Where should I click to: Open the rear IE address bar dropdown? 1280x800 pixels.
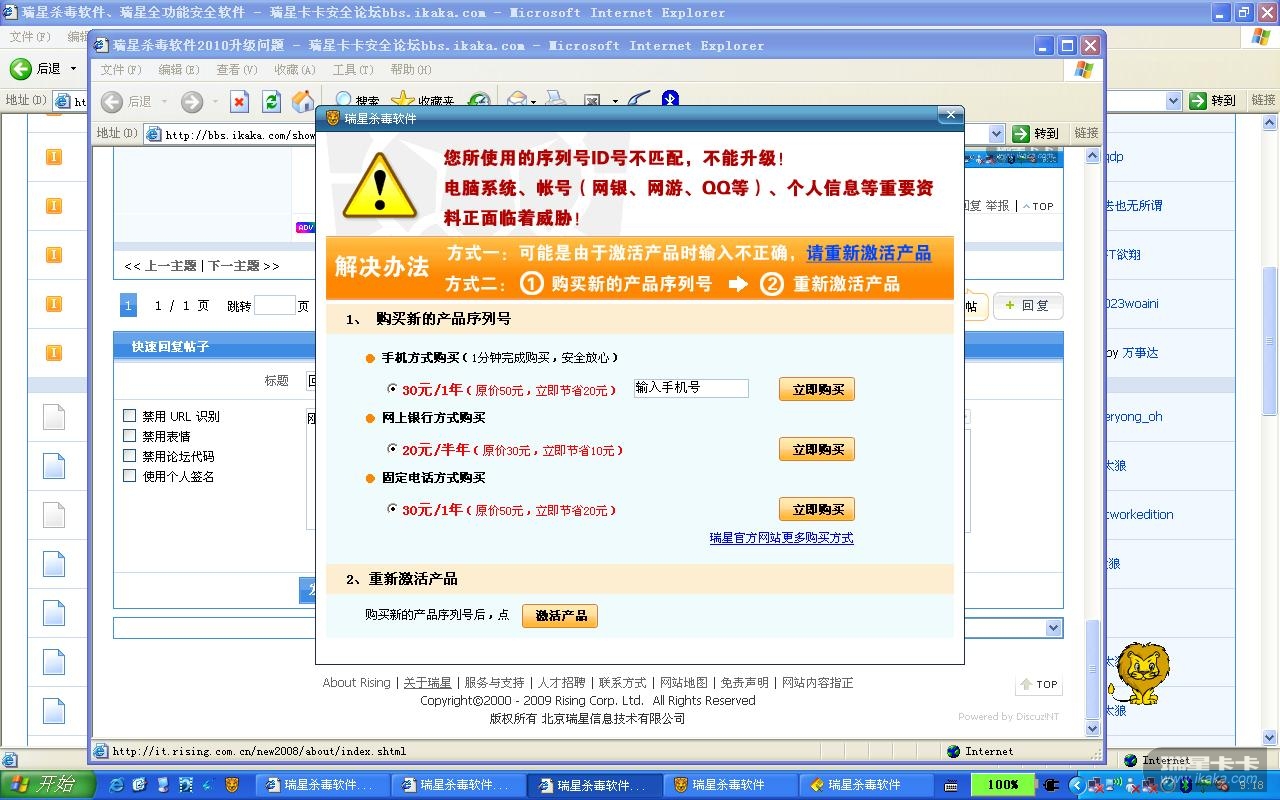tap(1173, 101)
